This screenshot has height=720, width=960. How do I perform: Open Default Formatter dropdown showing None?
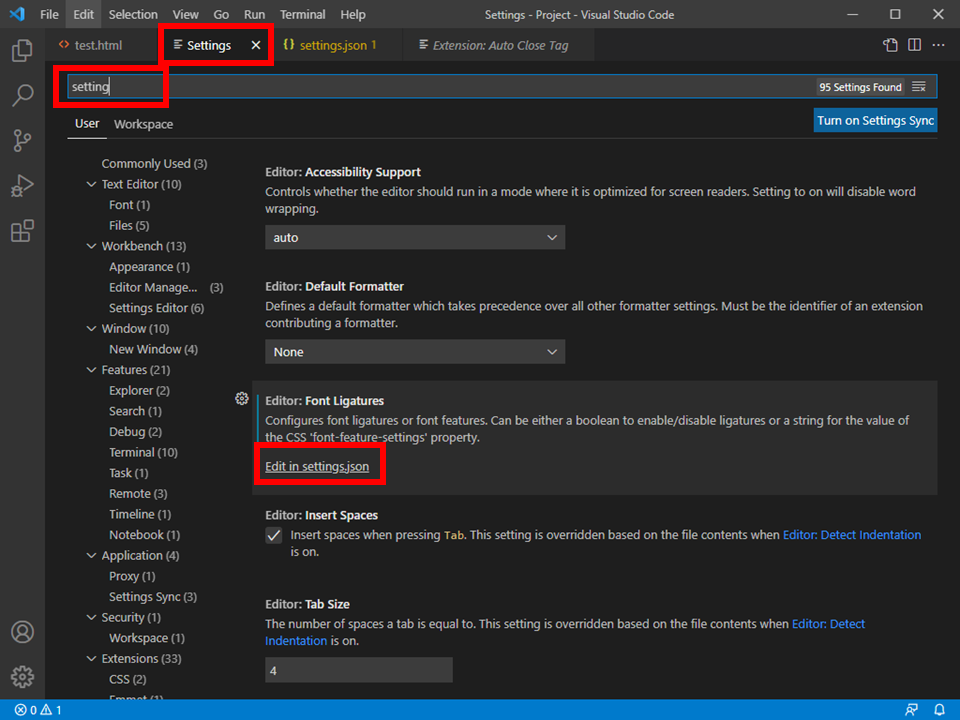[x=414, y=352]
